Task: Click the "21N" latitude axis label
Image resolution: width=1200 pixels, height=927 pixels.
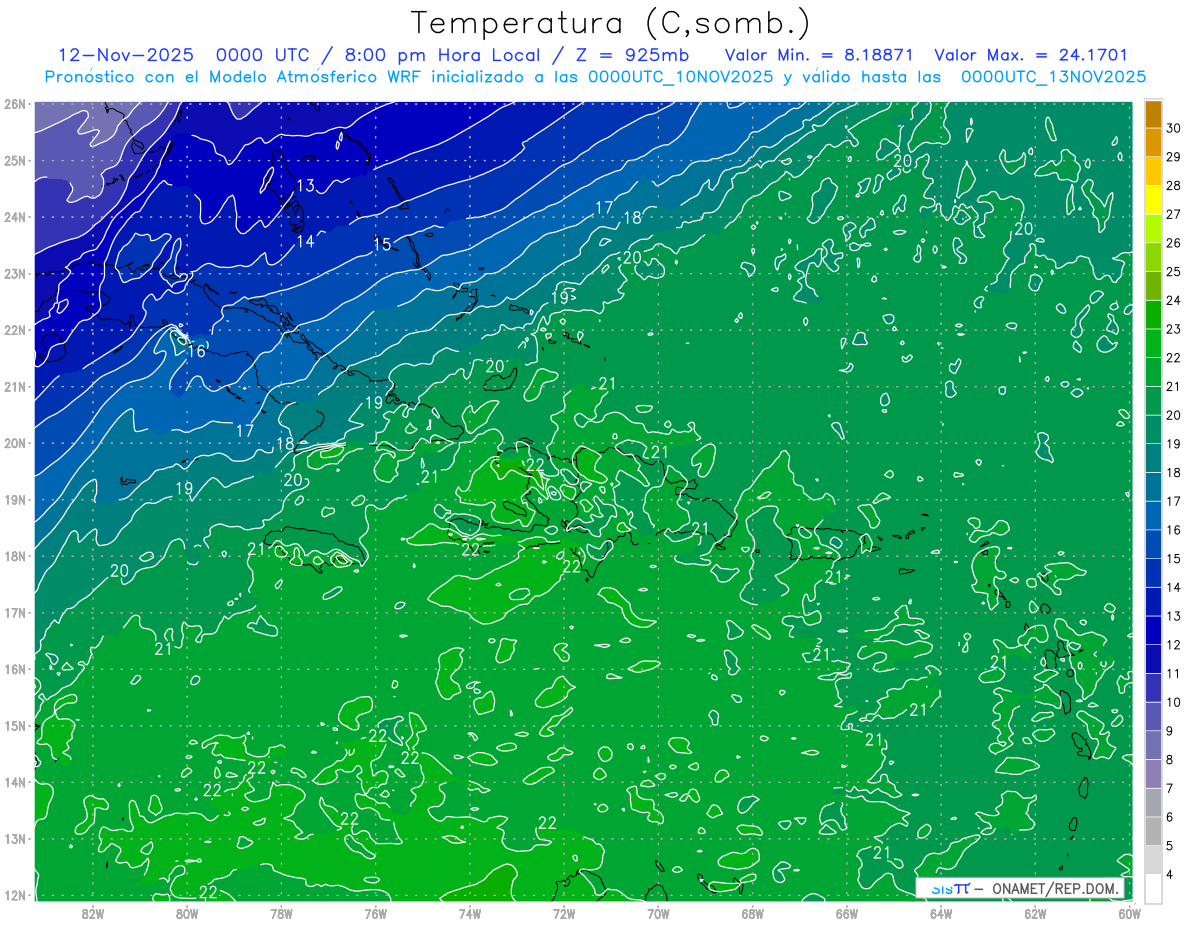Action: [15, 387]
